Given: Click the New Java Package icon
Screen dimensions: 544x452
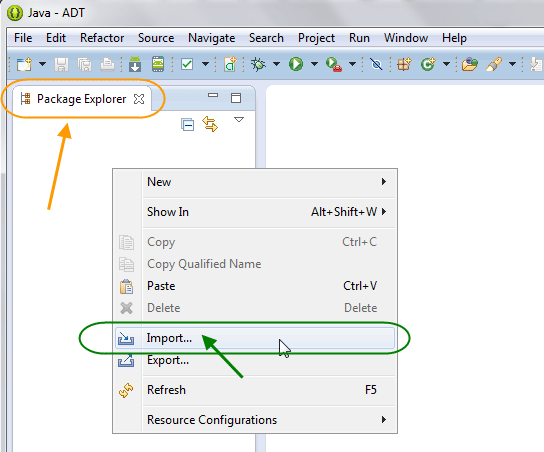Looking at the screenshot, I should coord(404,64).
